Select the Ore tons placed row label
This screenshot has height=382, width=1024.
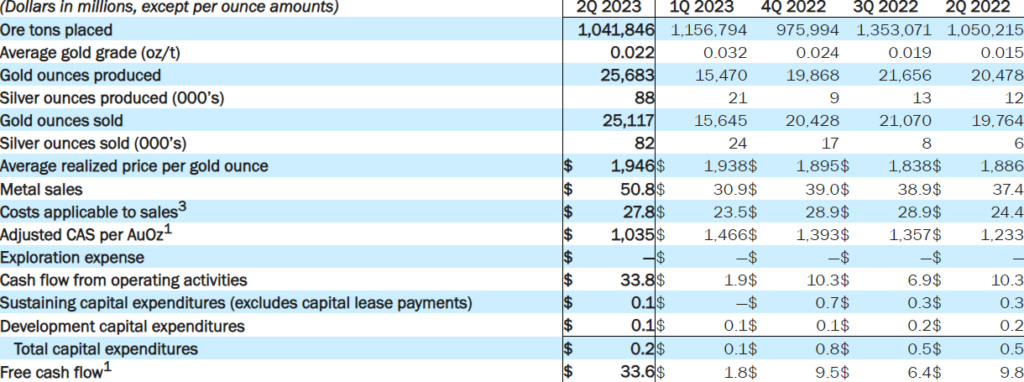point(56,30)
